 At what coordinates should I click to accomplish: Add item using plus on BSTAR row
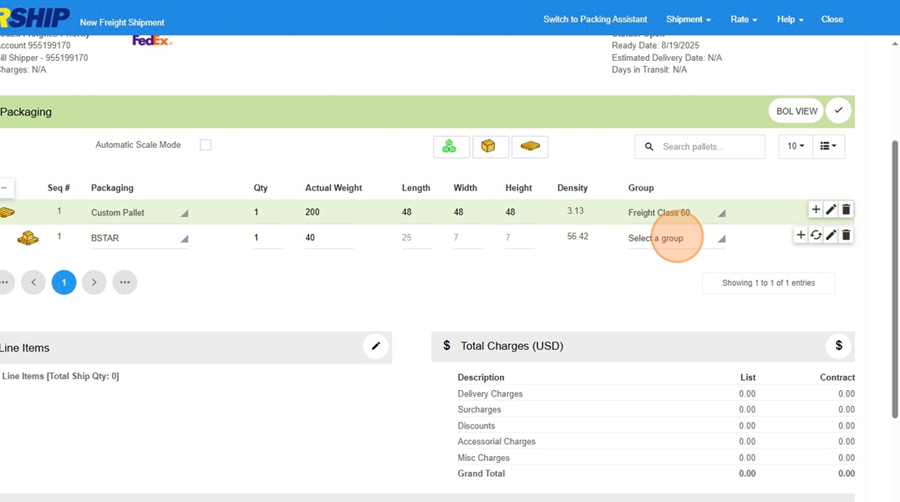(x=800, y=236)
